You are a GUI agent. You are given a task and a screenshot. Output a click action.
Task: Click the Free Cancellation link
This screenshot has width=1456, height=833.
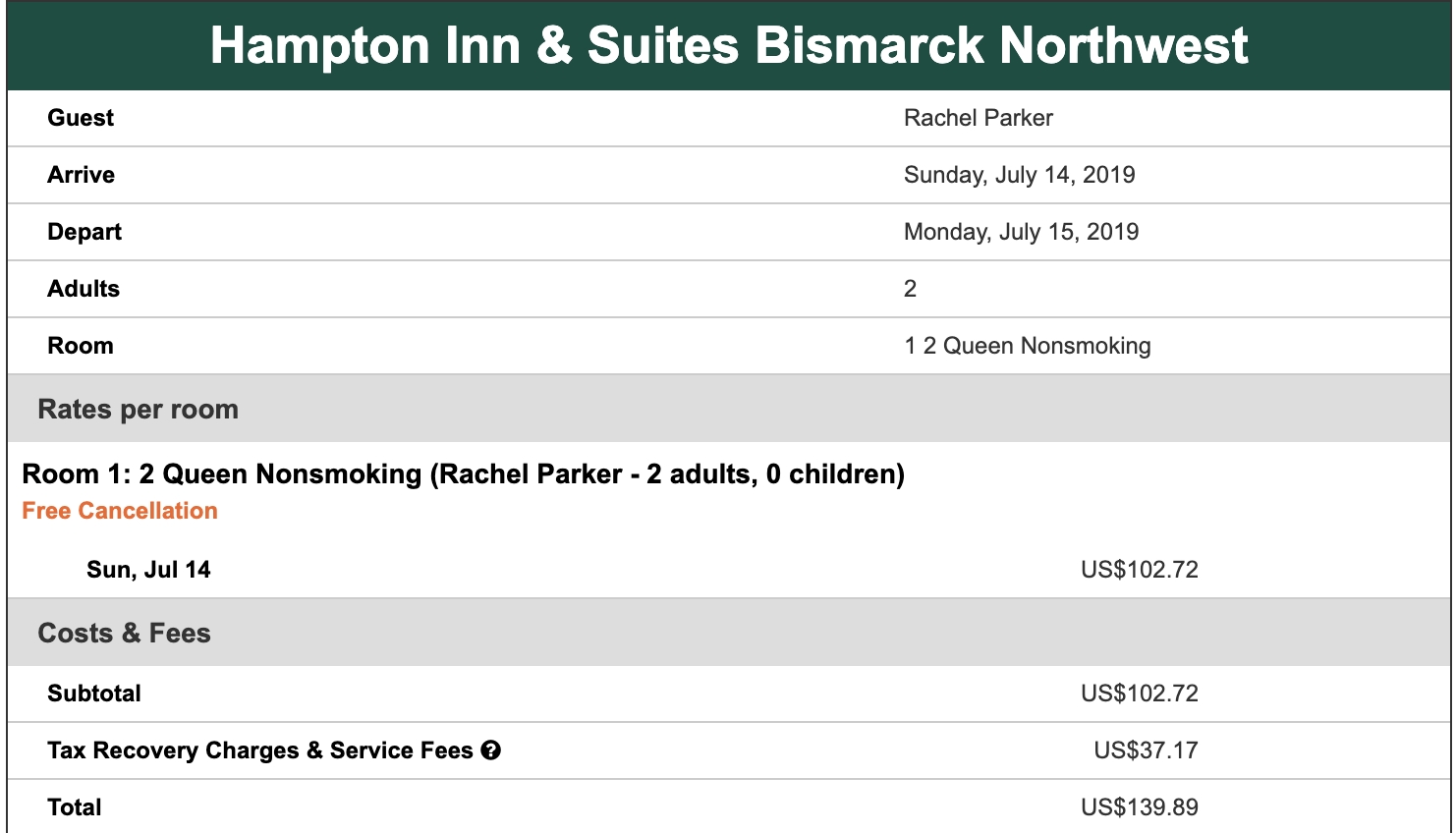120,511
